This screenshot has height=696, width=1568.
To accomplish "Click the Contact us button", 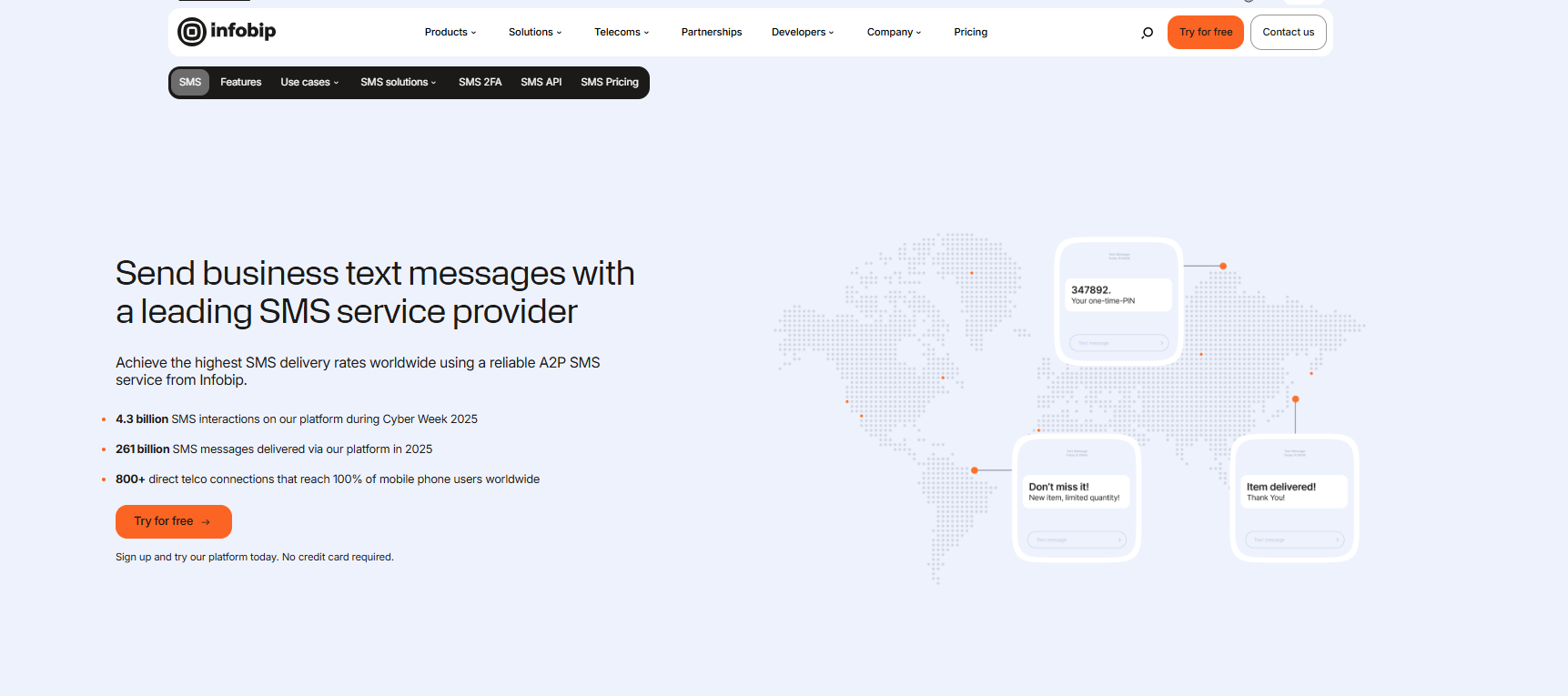I will tap(1288, 33).
